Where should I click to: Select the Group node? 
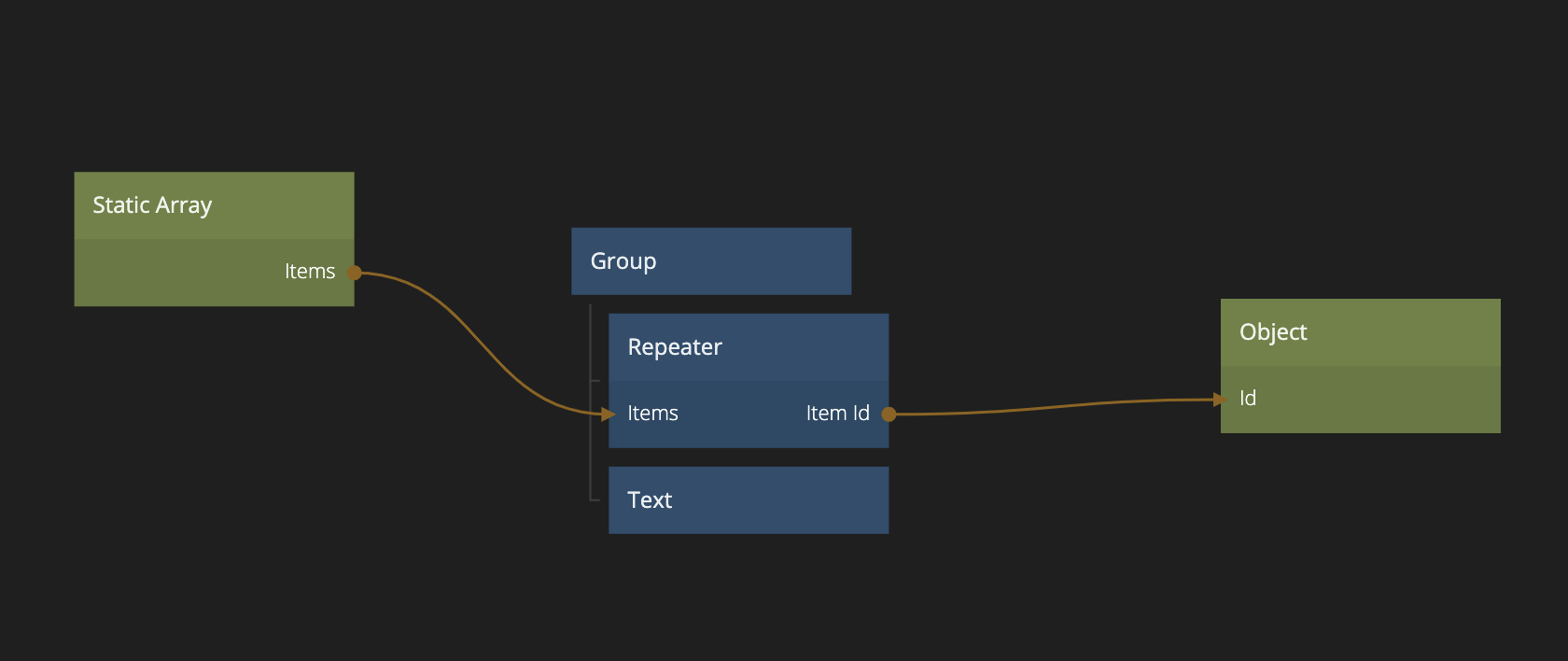pyautogui.click(x=710, y=261)
